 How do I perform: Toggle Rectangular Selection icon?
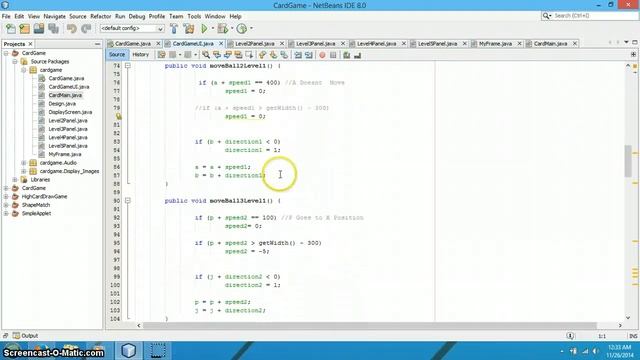tap(249, 55)
